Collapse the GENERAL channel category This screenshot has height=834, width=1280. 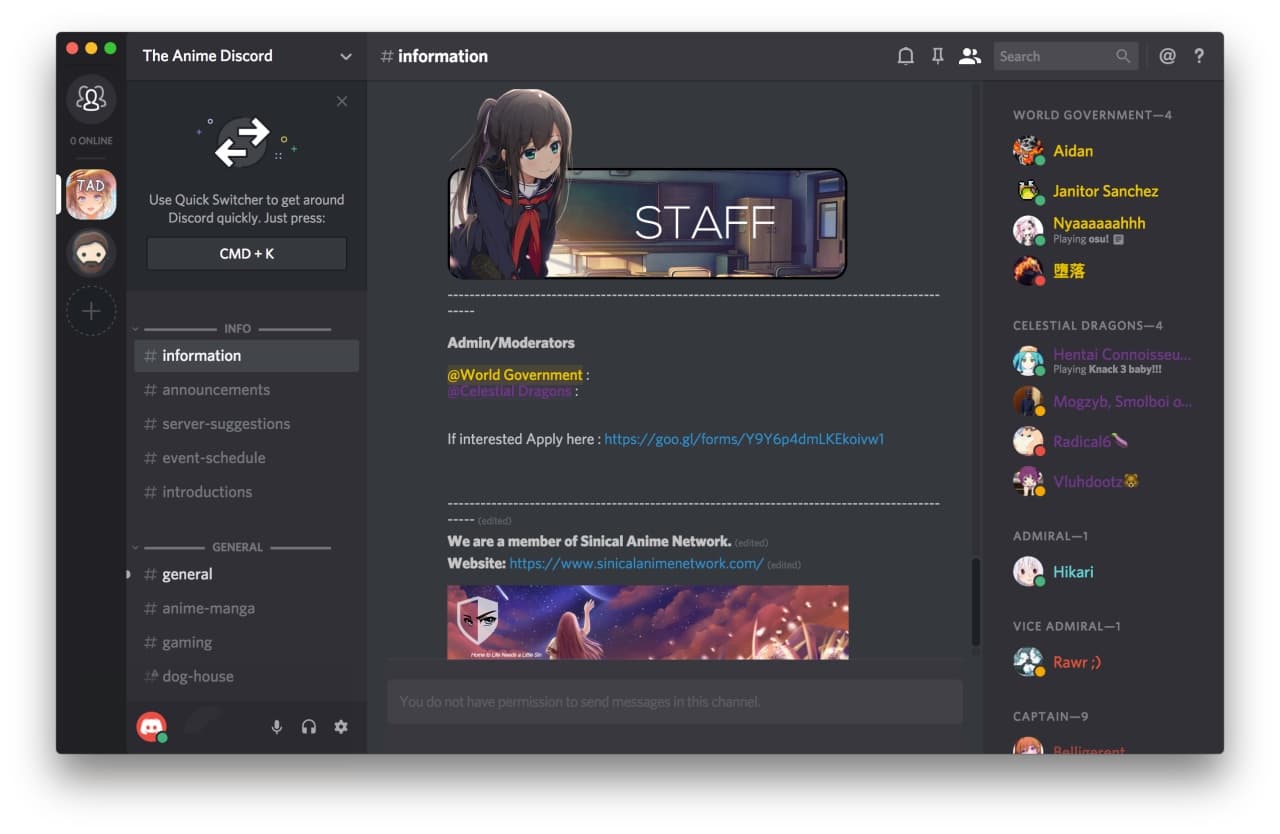237,547
